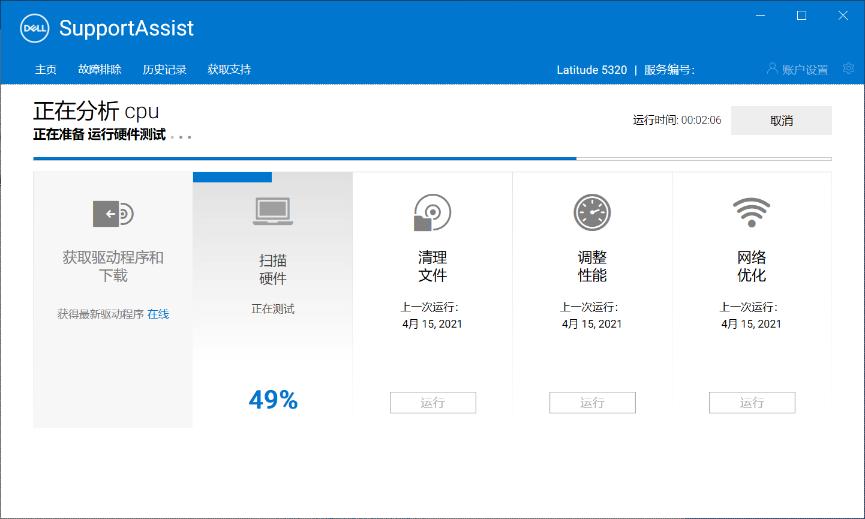Select the 扫描硬件 card title
The image size is (865, 519).
click(273, 269)
